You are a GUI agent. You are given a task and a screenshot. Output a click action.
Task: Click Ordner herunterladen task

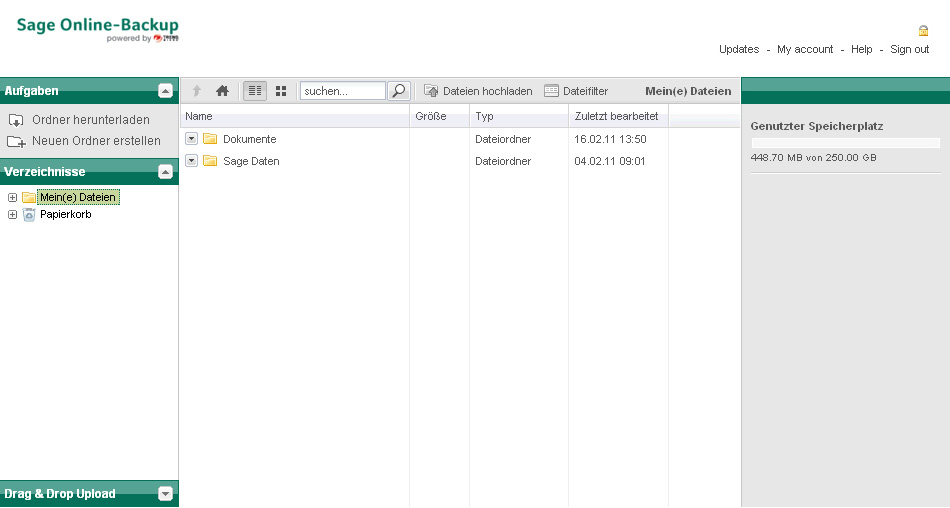(91, 119)
